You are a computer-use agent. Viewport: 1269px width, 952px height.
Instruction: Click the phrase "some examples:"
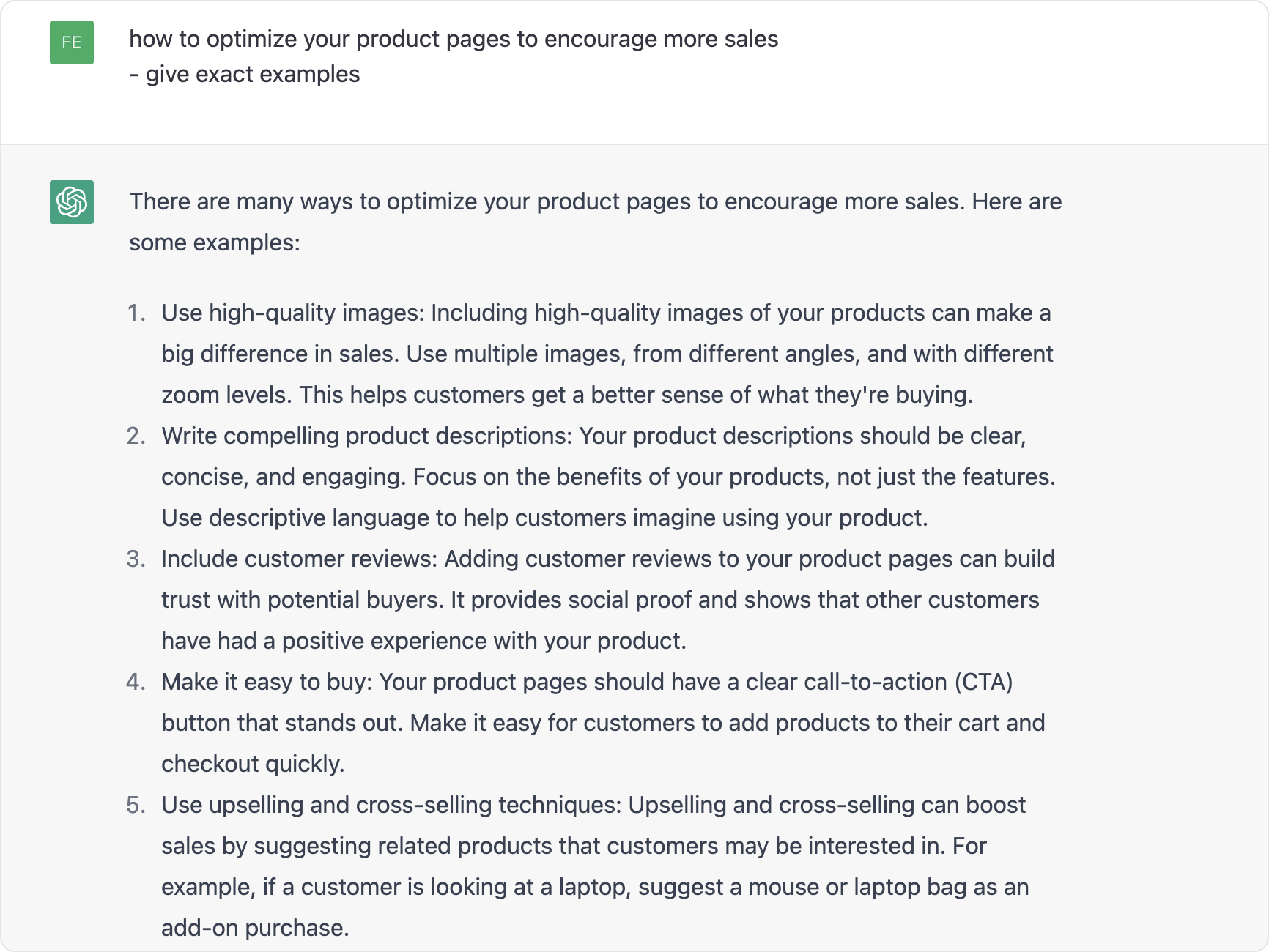click(215, 242)
